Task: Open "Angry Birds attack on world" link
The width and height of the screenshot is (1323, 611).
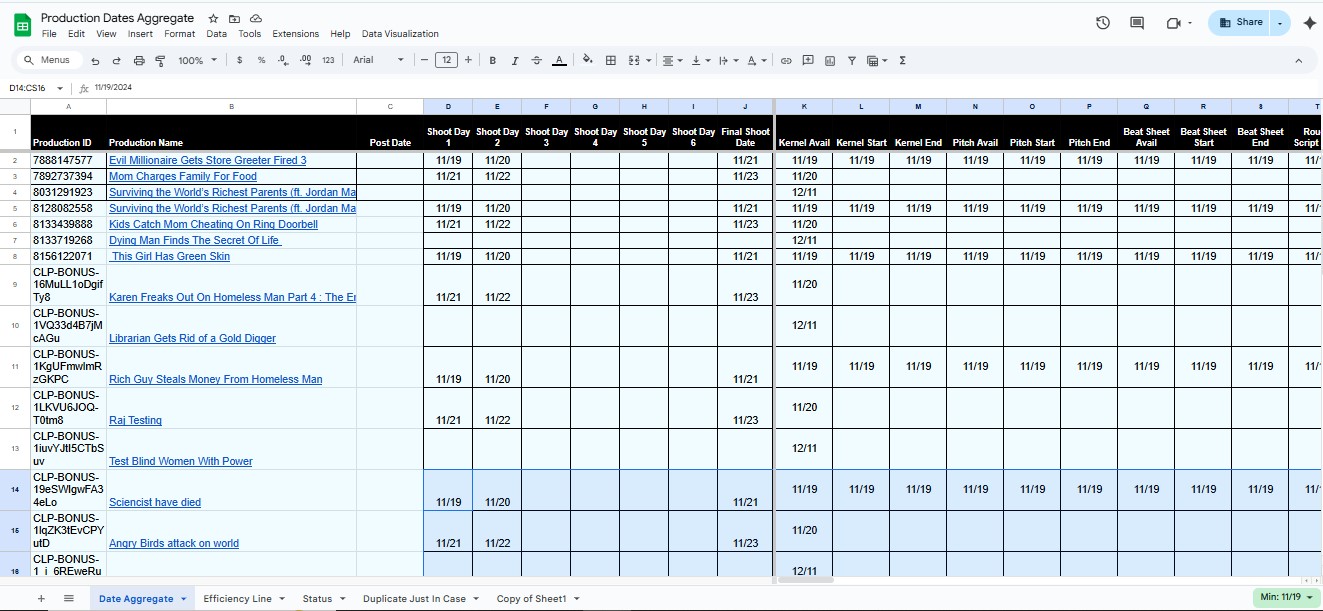Action: (x=174, y=544)
